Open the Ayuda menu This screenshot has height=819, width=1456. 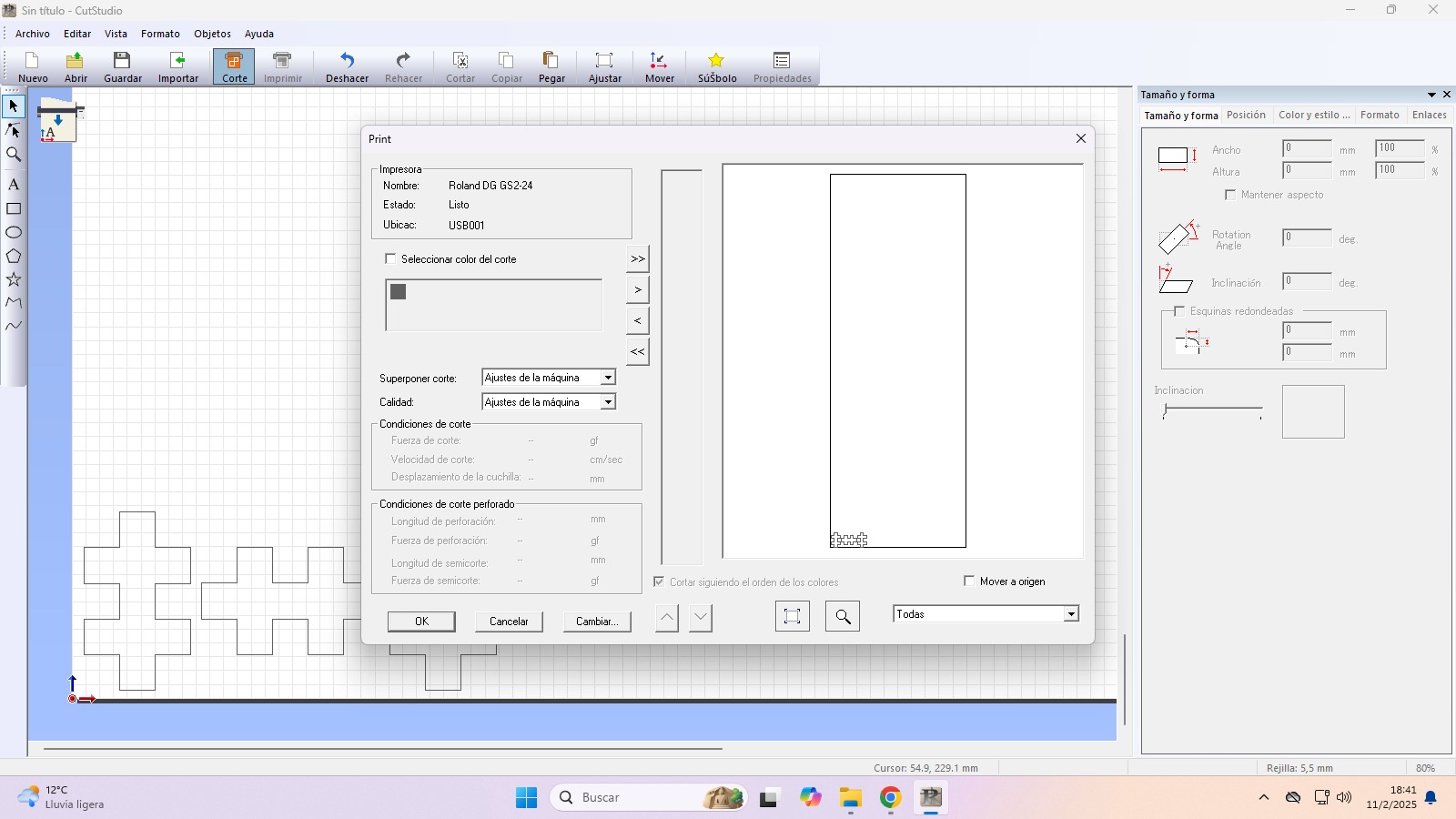pos(259,34)
